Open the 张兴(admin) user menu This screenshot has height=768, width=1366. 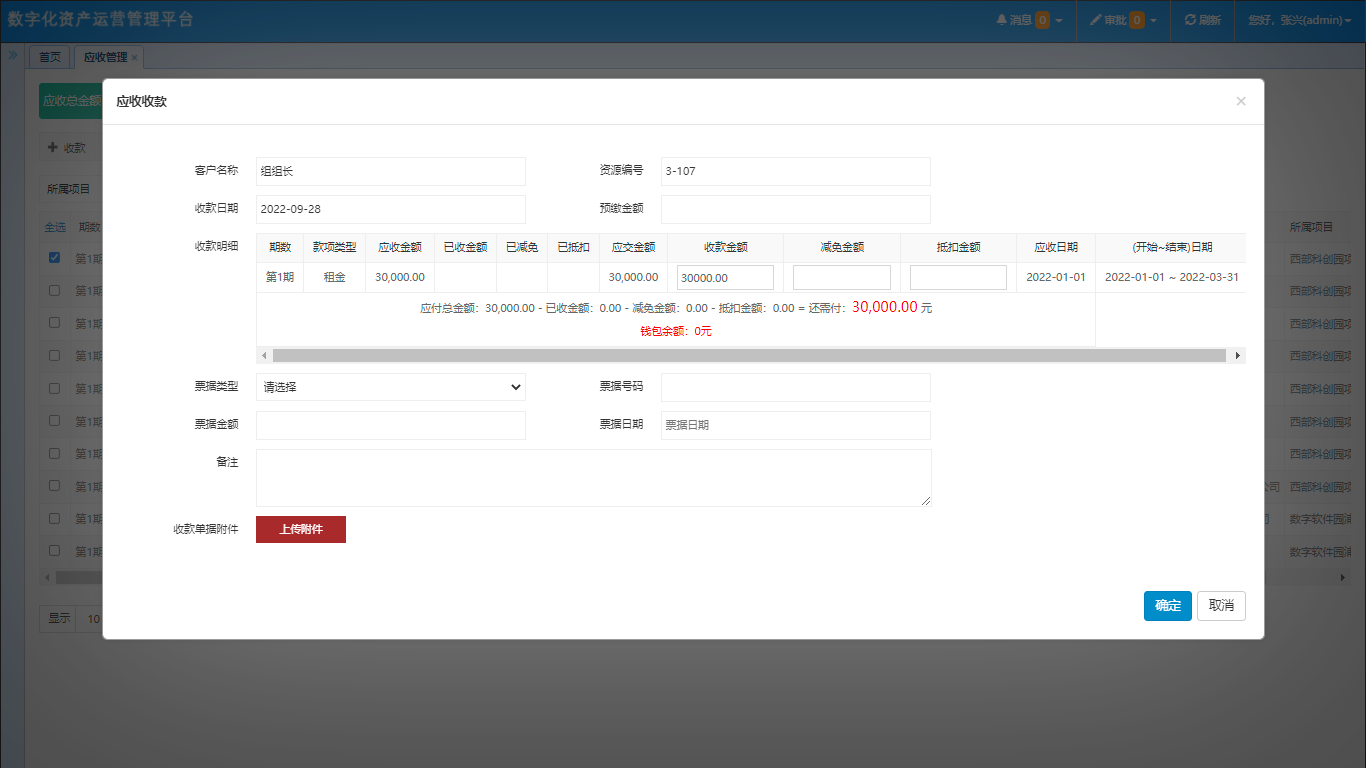point(1301,20)
